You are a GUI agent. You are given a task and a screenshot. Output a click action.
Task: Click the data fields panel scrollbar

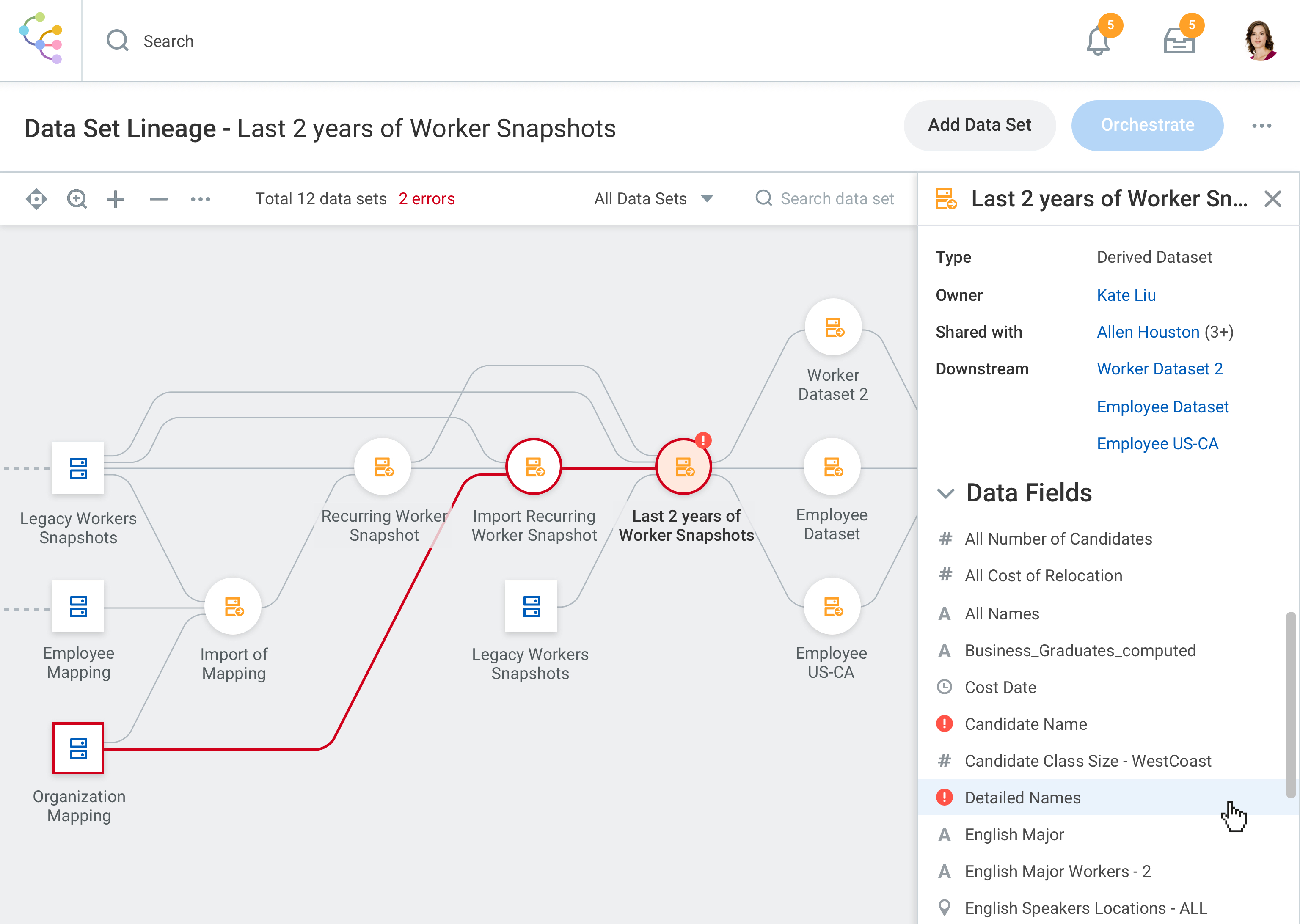point(1290,706)
